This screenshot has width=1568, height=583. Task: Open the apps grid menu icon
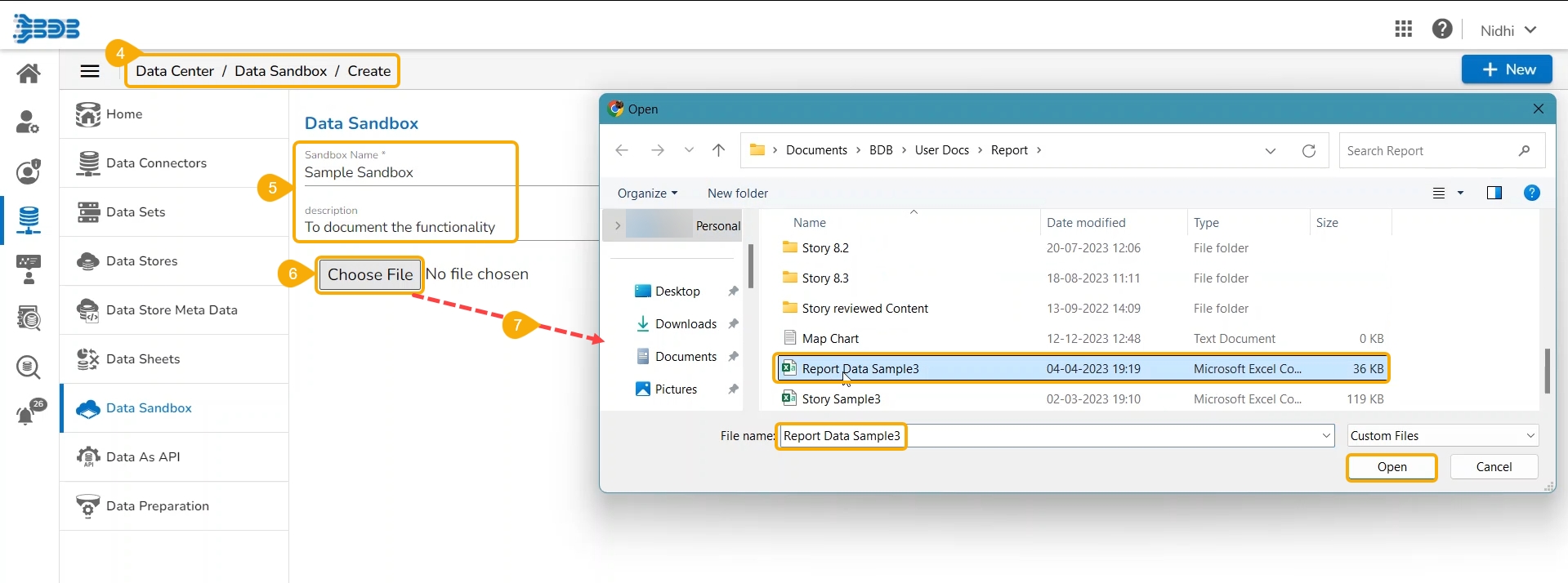[x=1403, y=29]
